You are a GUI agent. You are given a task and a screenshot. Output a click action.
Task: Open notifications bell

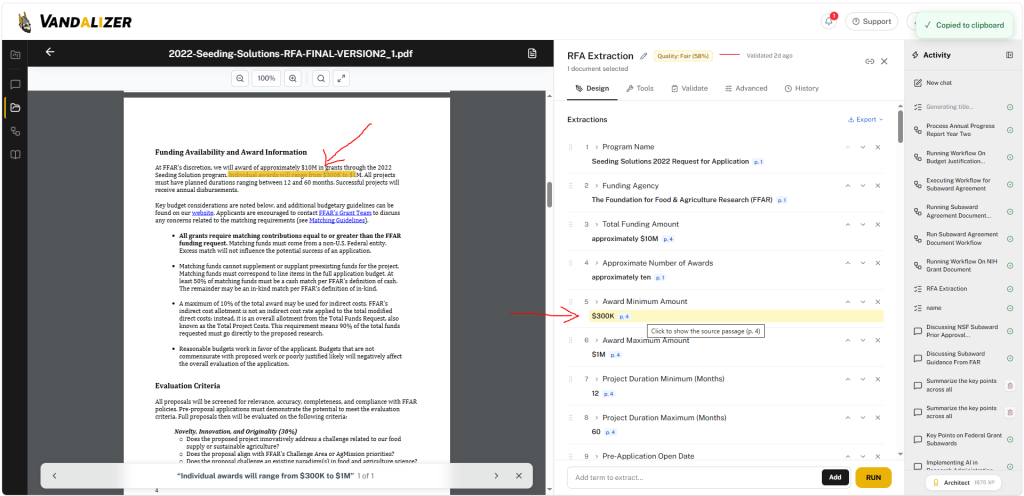(829, 22)
